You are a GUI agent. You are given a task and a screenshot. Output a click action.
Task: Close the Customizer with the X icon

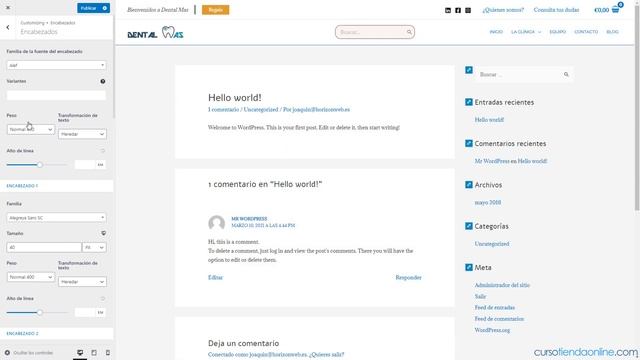click(x=8, y=8)
